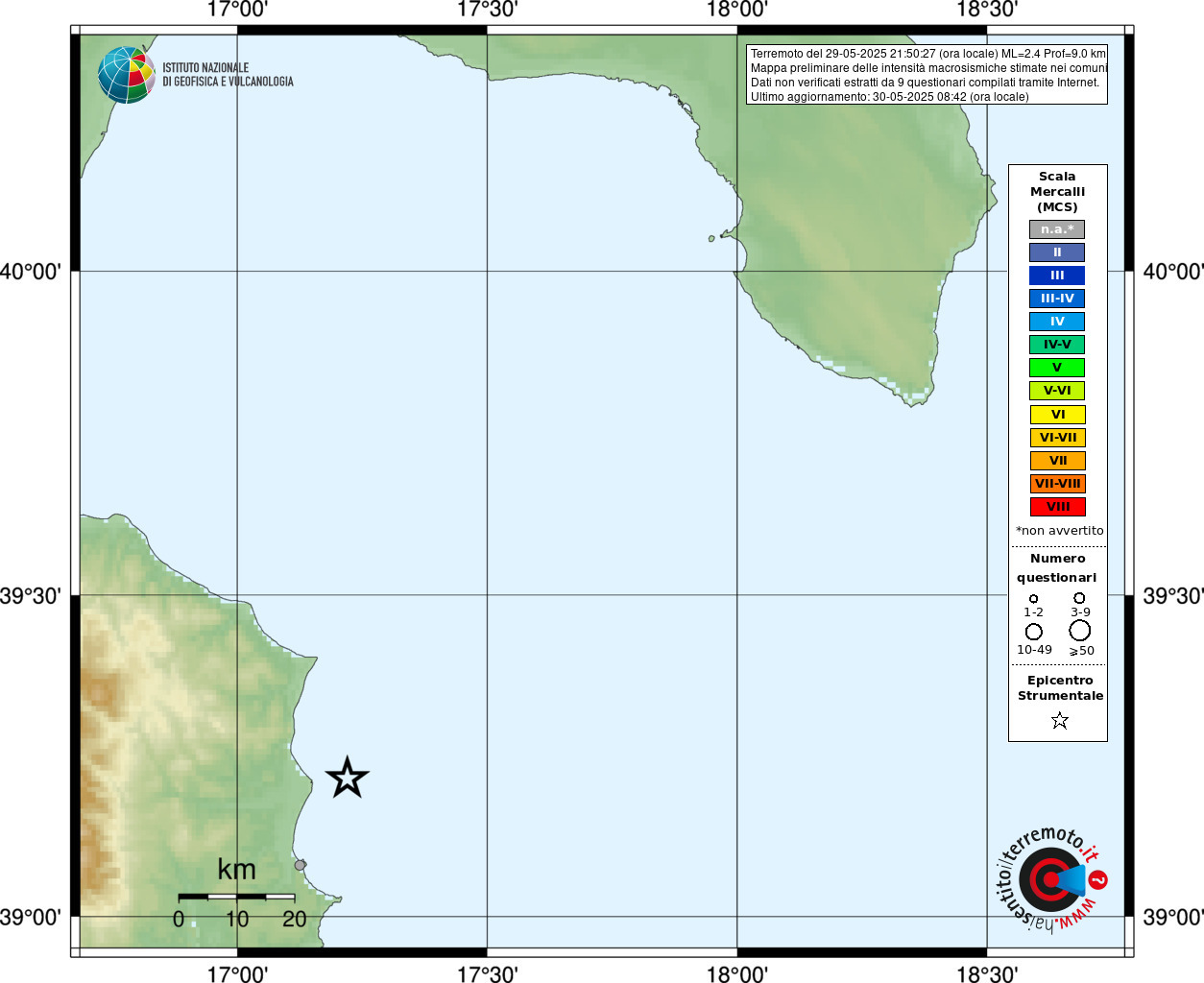The height and width of the screenshot is (983, 1204).
Task: Click the ISTITUTO NAZIONALE DI GEOFISICA text
Action: coord(228,75)
